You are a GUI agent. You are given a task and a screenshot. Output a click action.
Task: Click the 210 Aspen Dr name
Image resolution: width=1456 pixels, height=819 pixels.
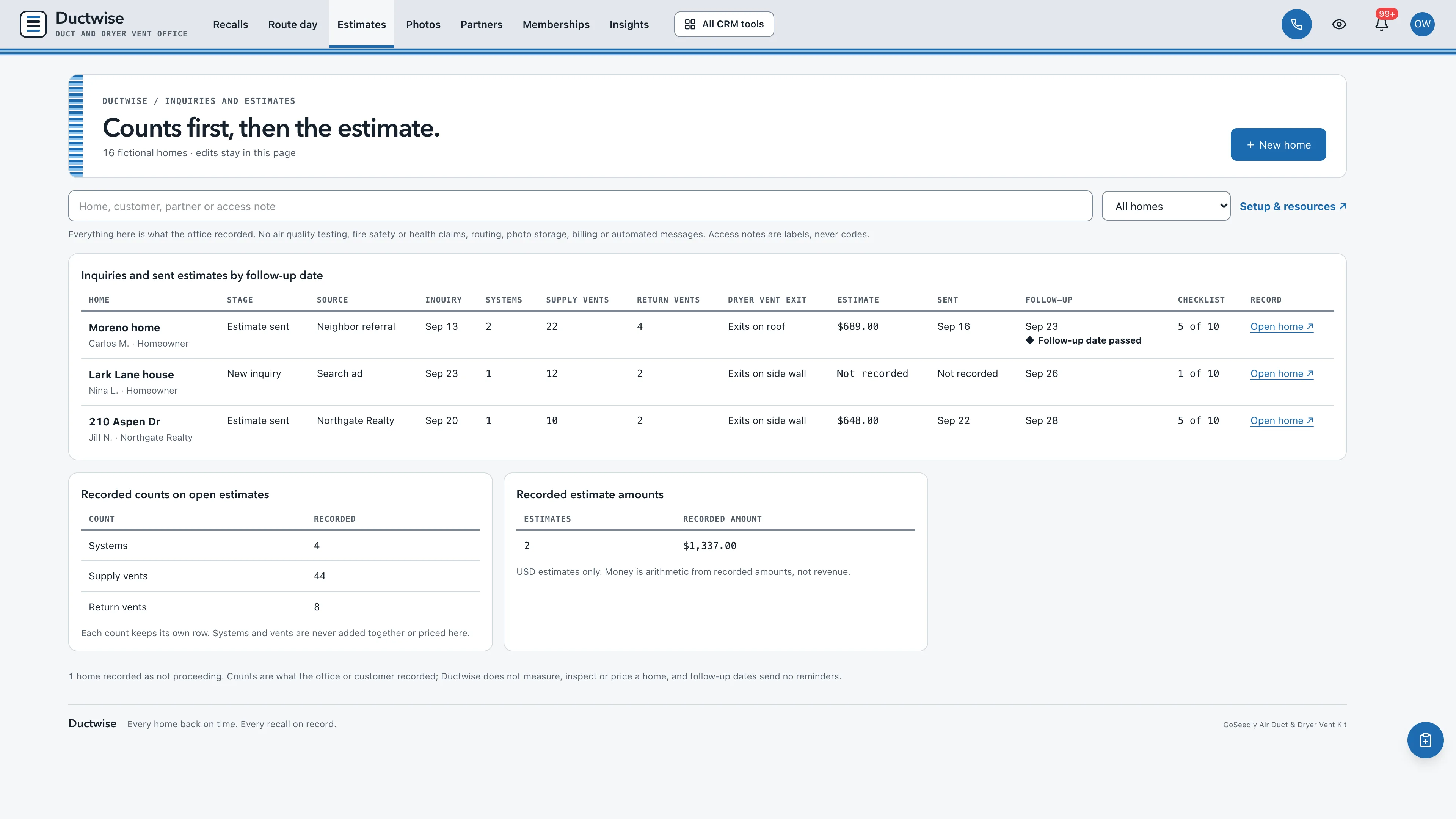tap(124, 422)
